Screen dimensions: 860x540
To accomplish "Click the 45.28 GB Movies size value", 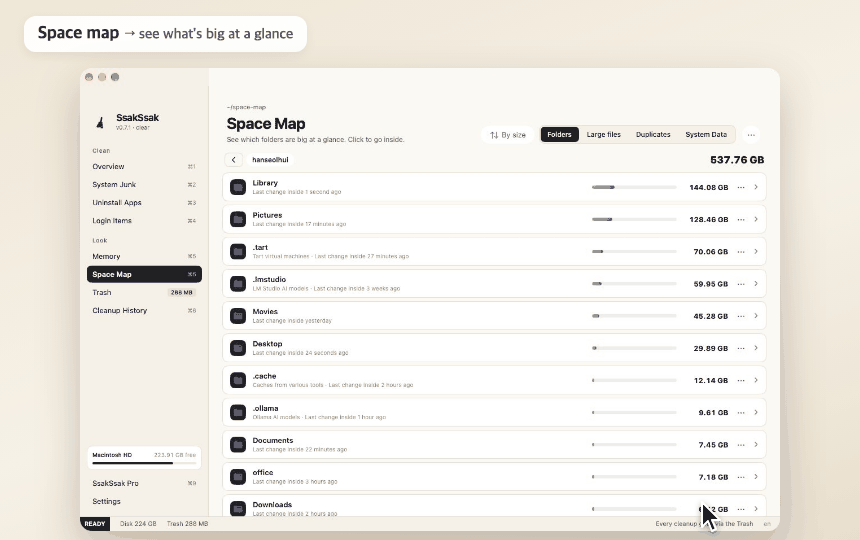I will point(711,316).
